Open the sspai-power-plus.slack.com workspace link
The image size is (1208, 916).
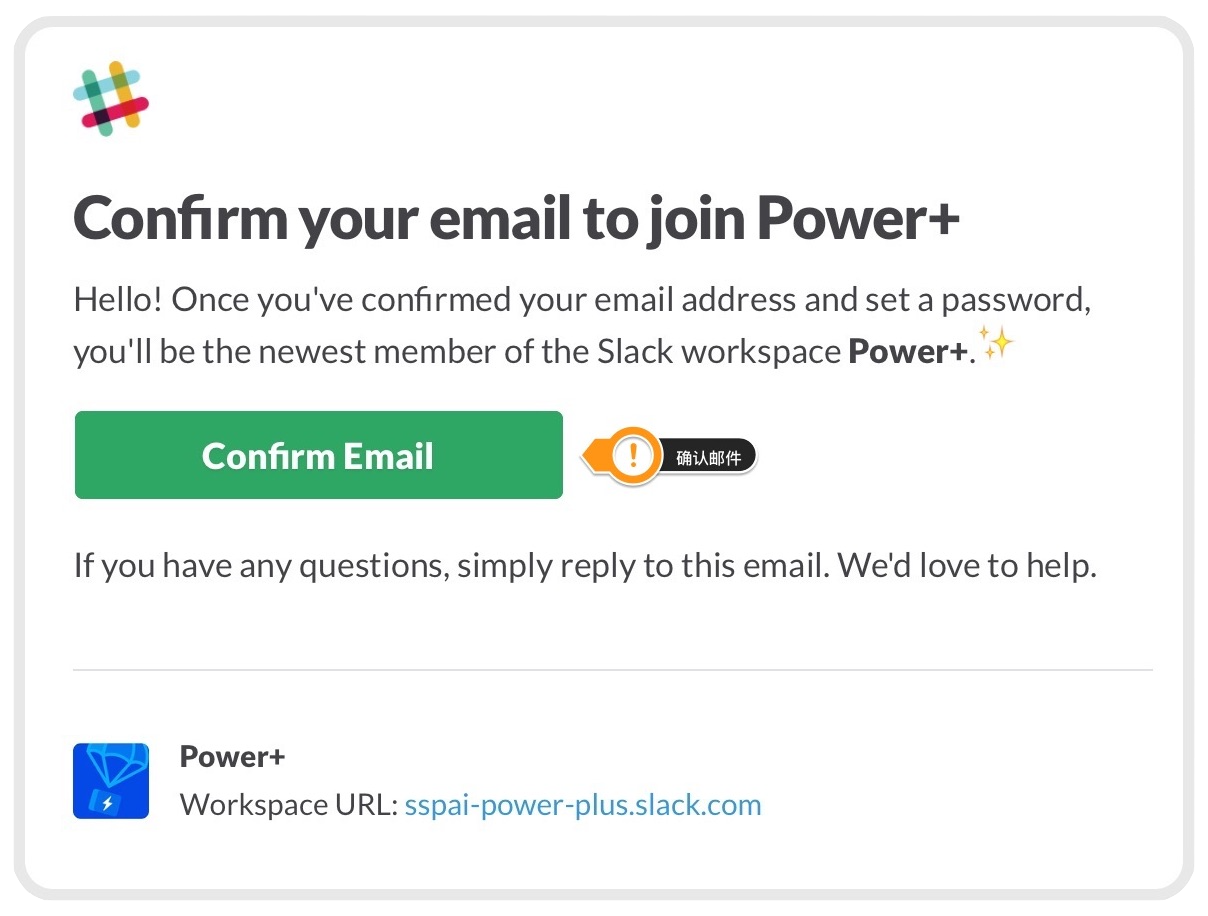coord(582,805)
